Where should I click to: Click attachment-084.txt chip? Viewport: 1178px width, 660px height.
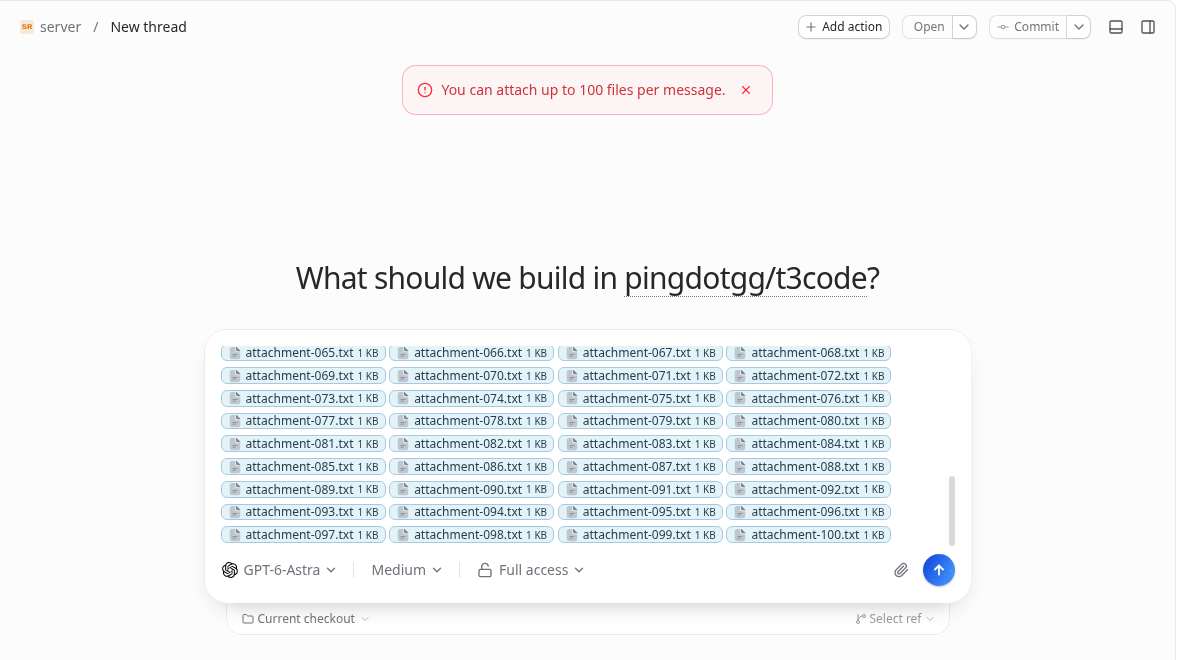tap(808, 444)
